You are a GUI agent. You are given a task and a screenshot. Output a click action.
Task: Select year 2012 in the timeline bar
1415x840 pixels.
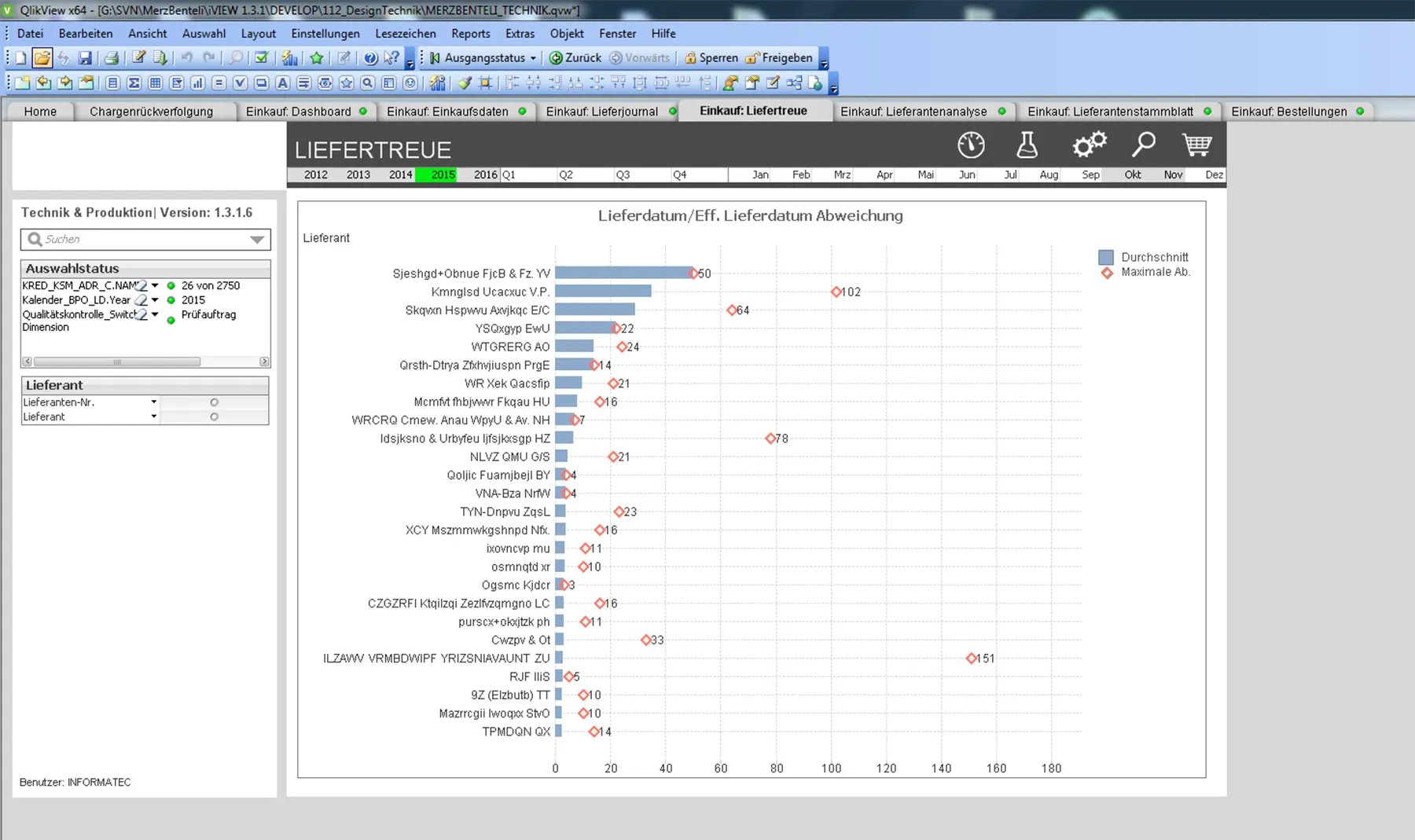(316, 174)
